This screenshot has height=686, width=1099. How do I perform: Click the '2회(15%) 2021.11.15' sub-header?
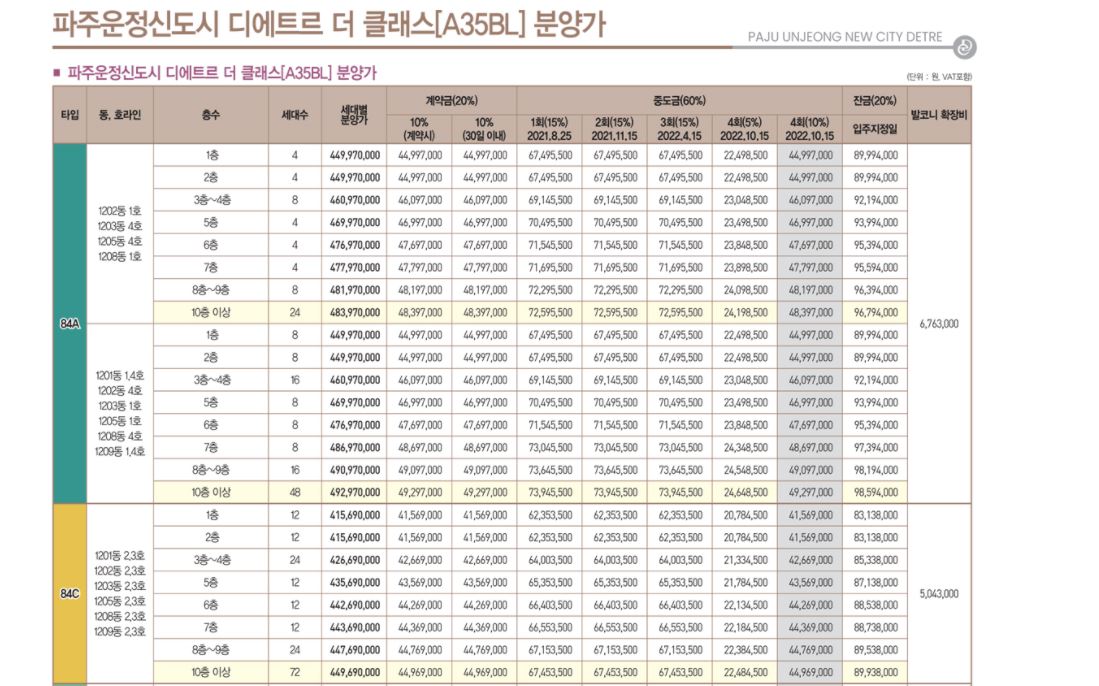pyautogui.click(x=615, y=129)
